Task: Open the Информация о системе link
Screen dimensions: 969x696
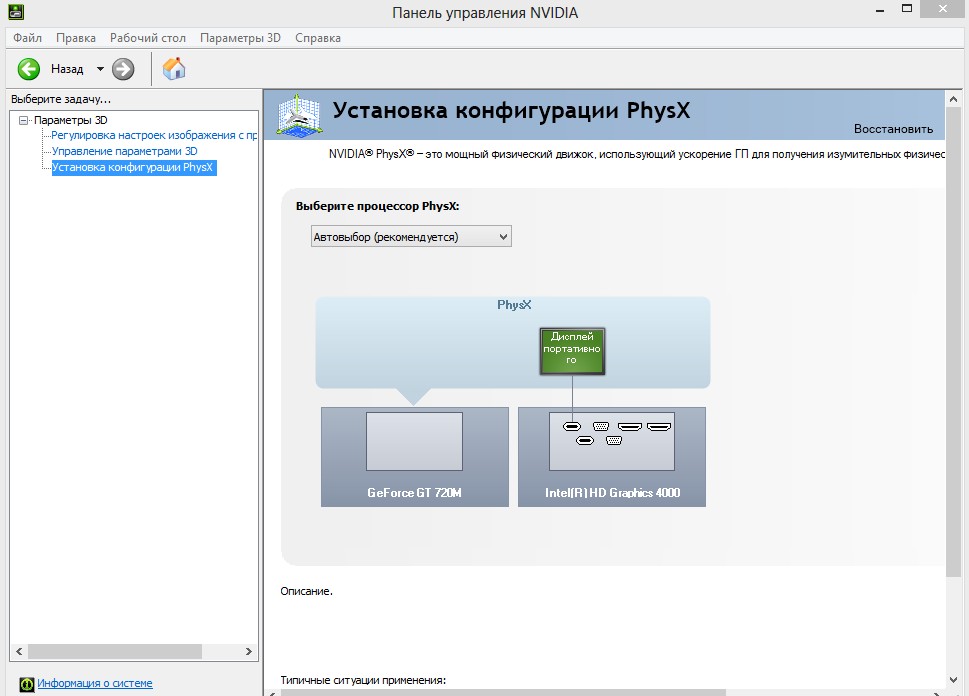Action: (x=95, y=683)
